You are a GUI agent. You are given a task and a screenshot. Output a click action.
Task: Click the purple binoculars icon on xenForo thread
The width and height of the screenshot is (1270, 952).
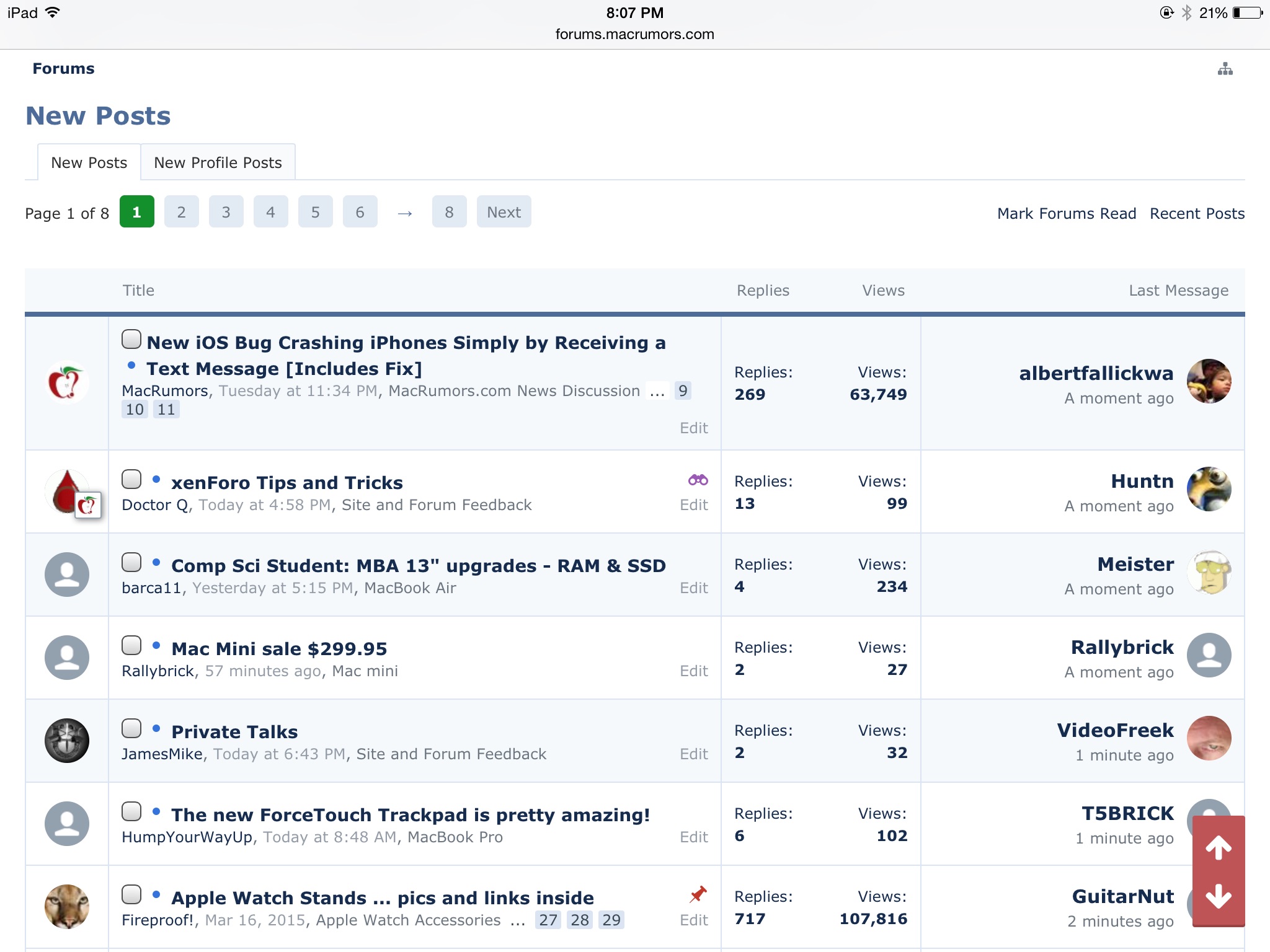(698, 480)
